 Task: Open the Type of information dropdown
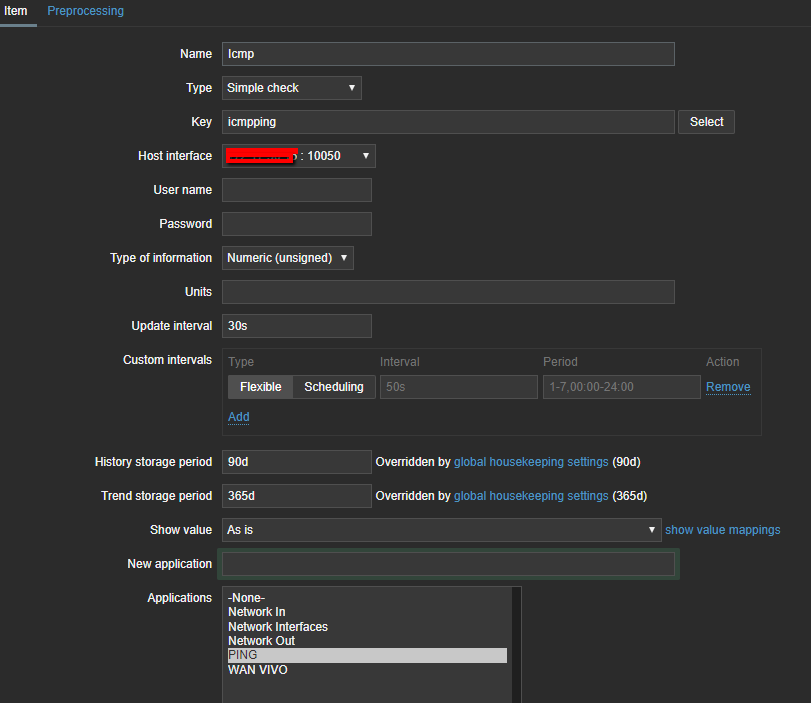pos(287,258)
